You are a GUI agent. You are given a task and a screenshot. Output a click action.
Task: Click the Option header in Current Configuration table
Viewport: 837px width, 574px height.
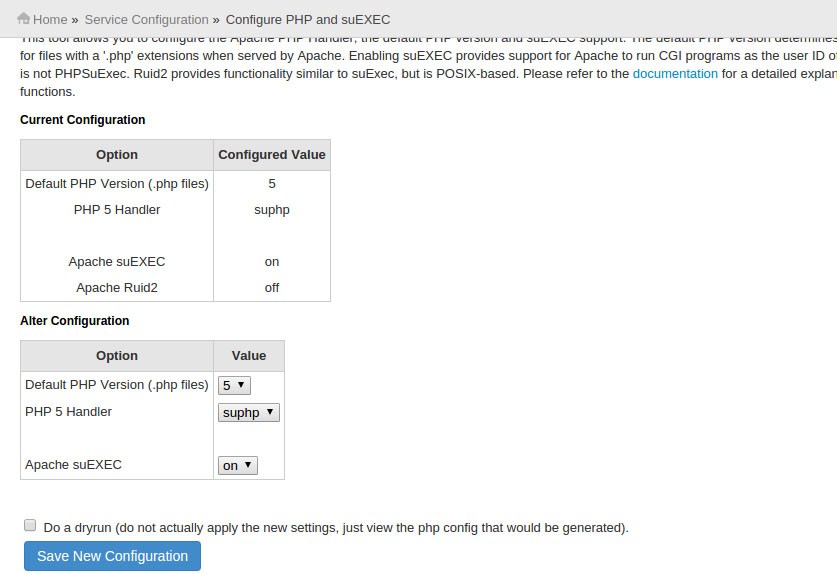[117, 155]
